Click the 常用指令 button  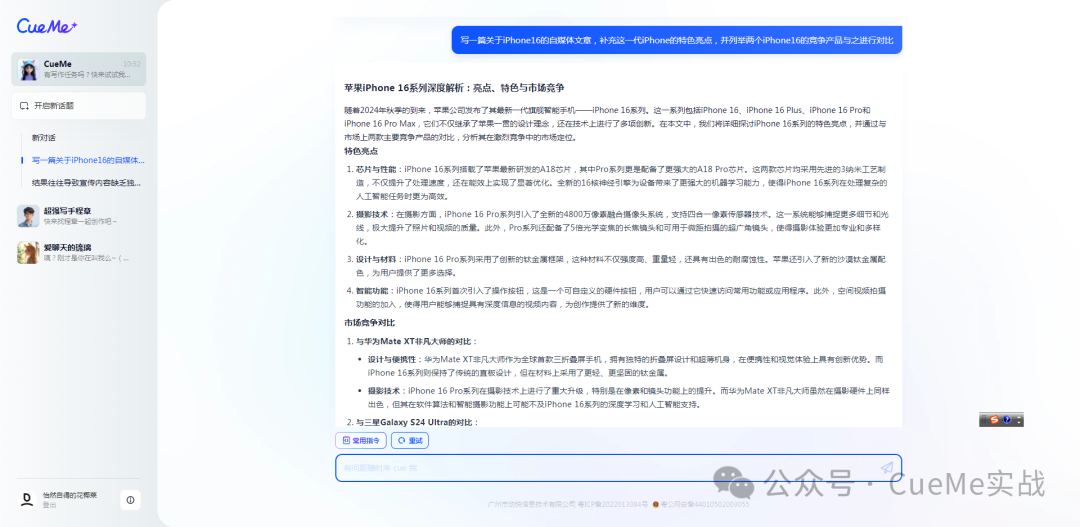(x=361, y=440)
